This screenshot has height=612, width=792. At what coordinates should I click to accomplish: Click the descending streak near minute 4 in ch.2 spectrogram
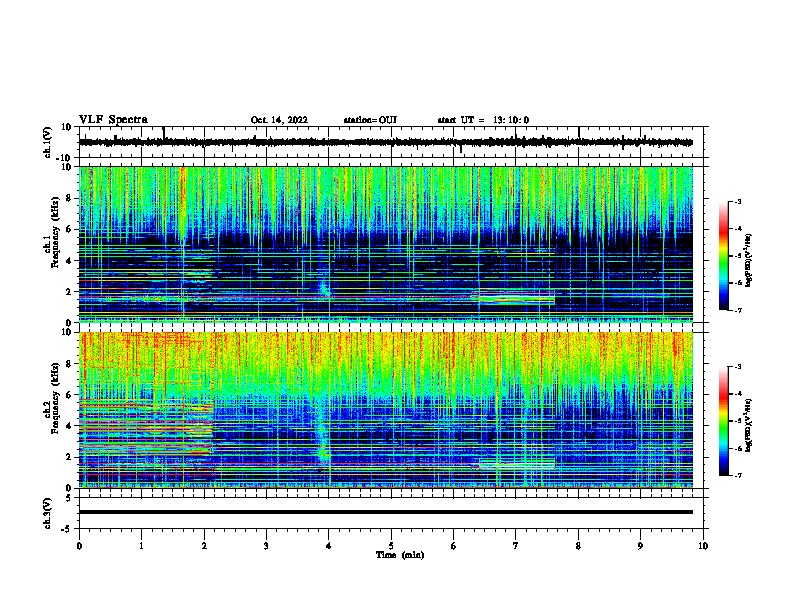click(x=322, y=429)
